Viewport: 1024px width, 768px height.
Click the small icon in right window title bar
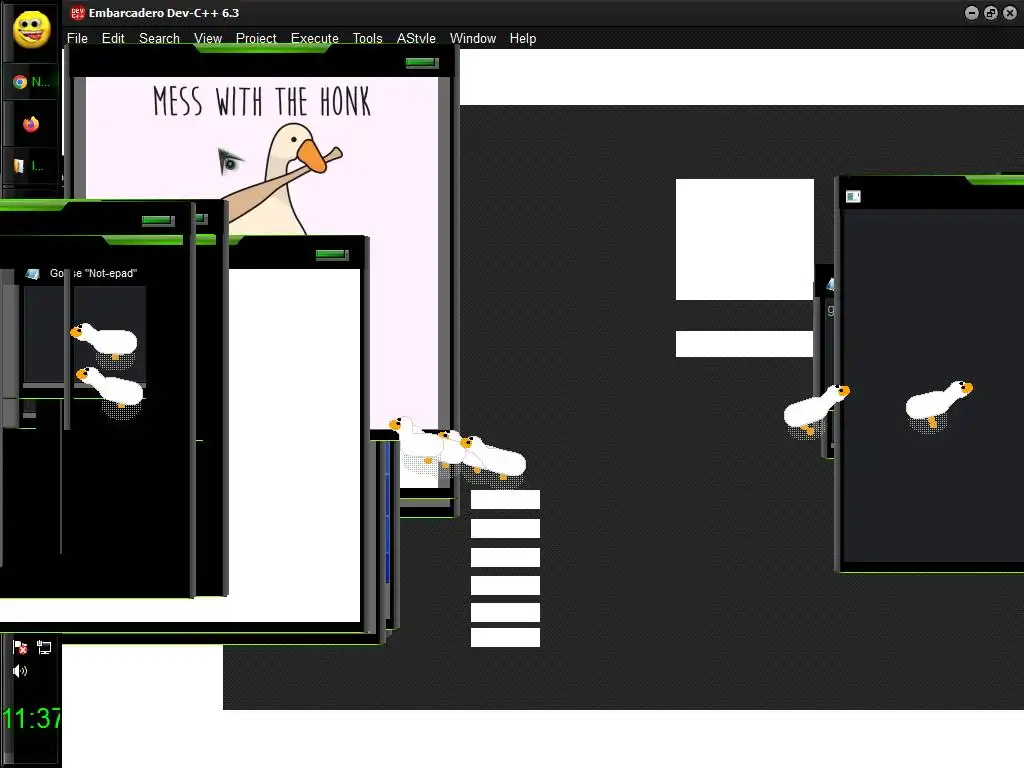point(853,197)
